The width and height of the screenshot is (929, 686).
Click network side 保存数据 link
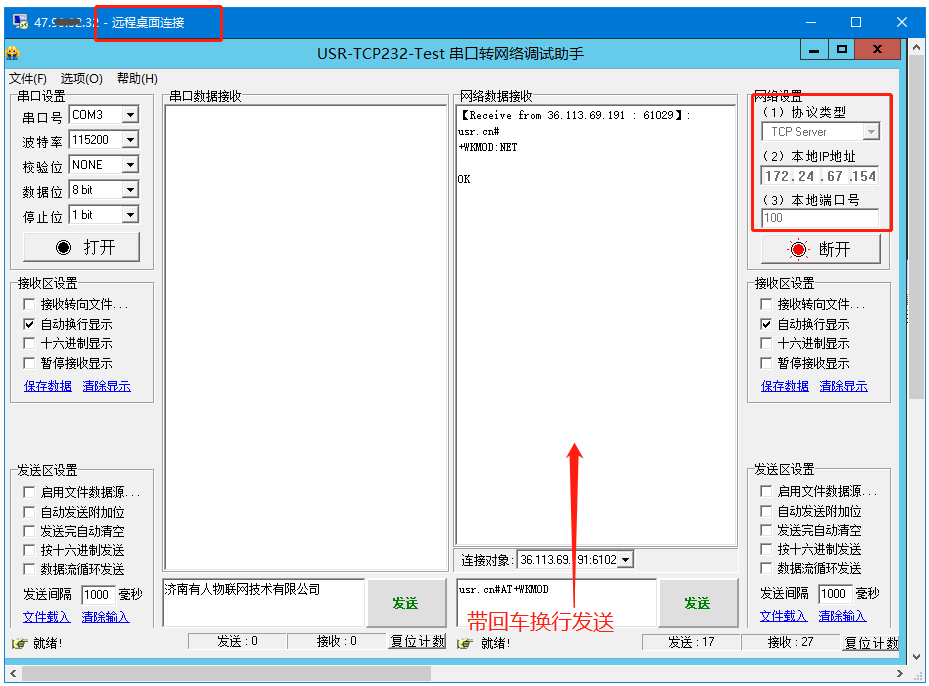click(x=784, y=386)
